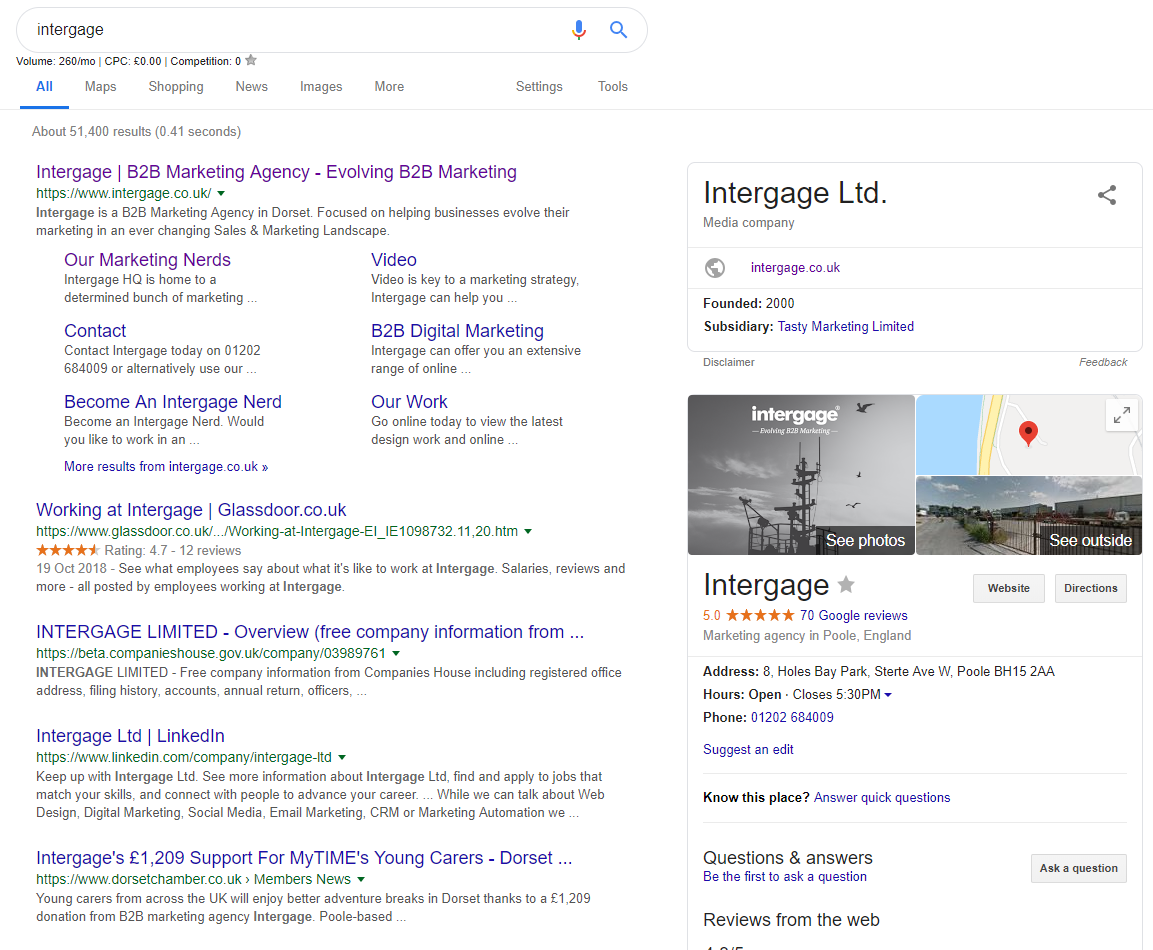This screenshot has height=950, width=1153.
Task: Open the B2B Digital Marketing sitelink
Action: tap(457, 331)
